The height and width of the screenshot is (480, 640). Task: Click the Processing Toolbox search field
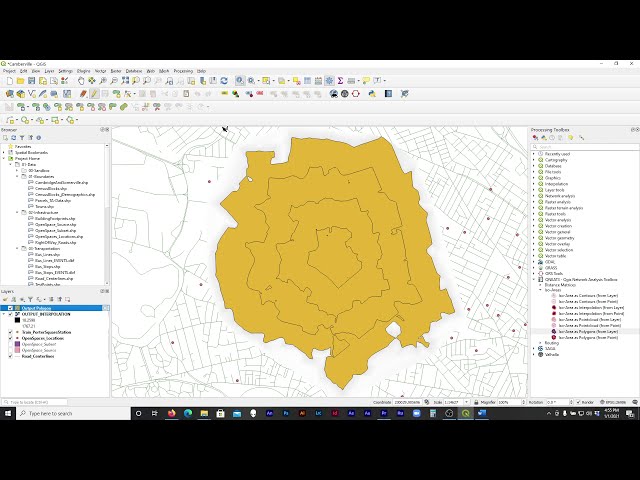584,147
